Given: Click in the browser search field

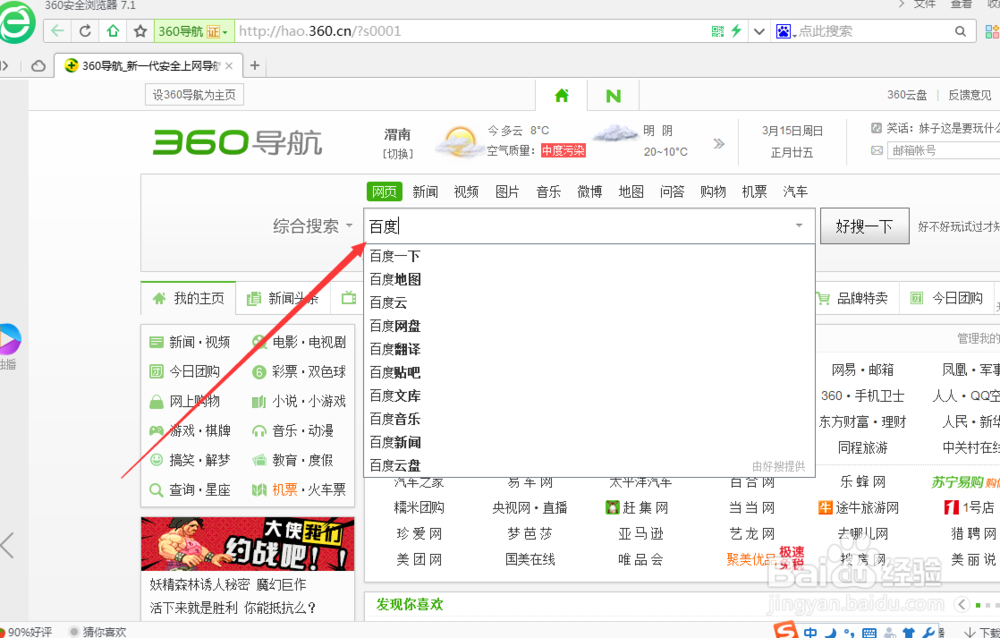Looking at the screenshot, I should pyautogui.click(x=874, y=31).
